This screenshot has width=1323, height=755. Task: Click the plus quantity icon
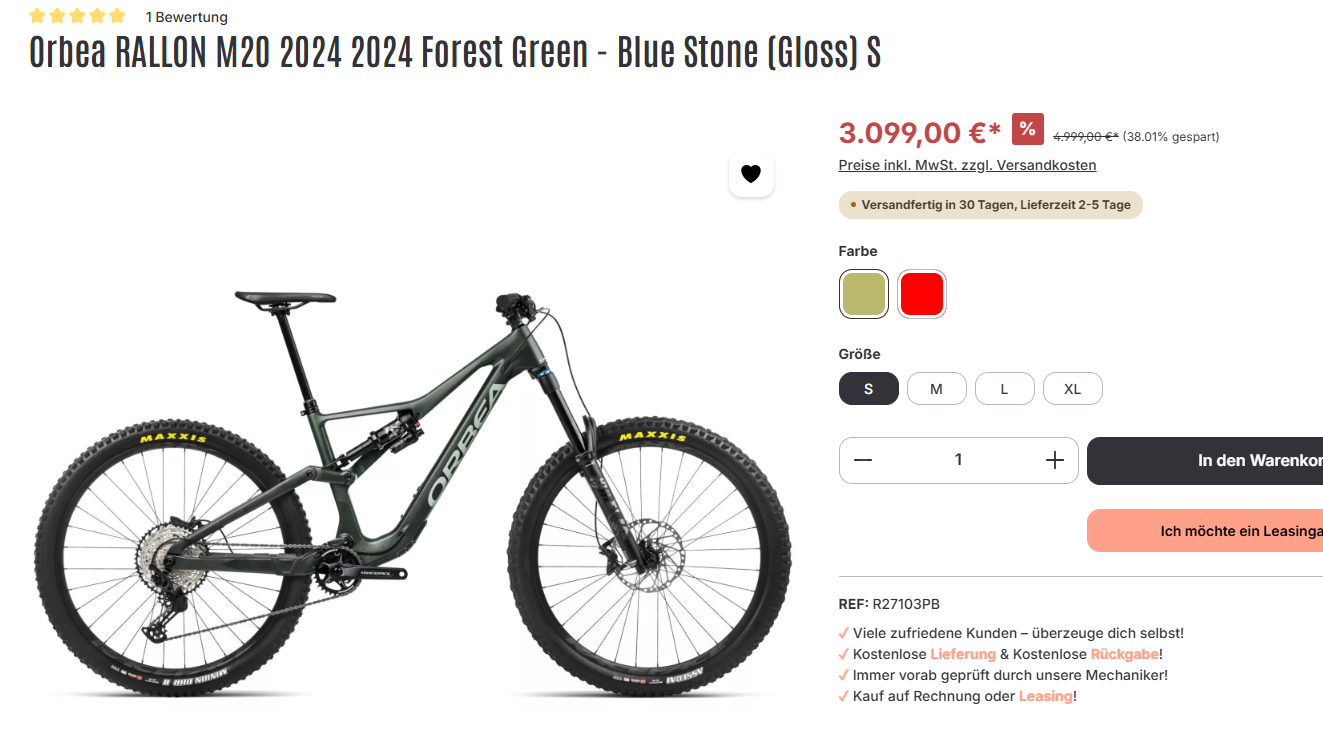tap(1054, 460)
